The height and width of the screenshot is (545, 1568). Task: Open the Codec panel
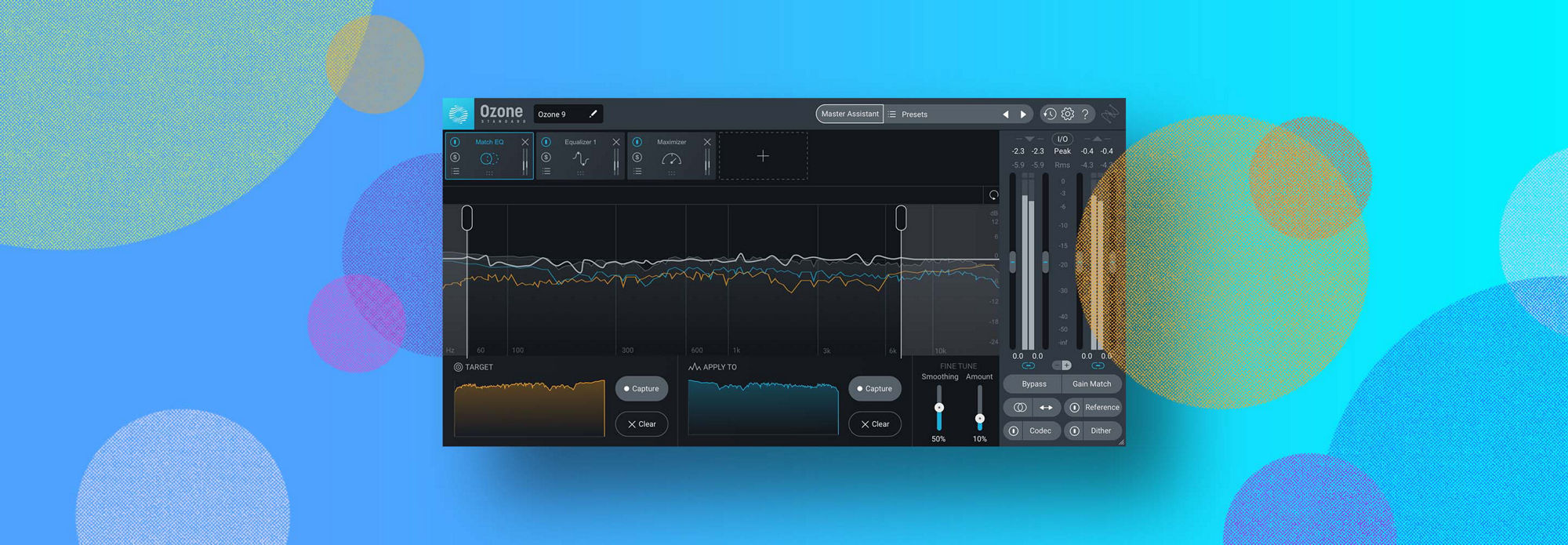pos(1040,431)
